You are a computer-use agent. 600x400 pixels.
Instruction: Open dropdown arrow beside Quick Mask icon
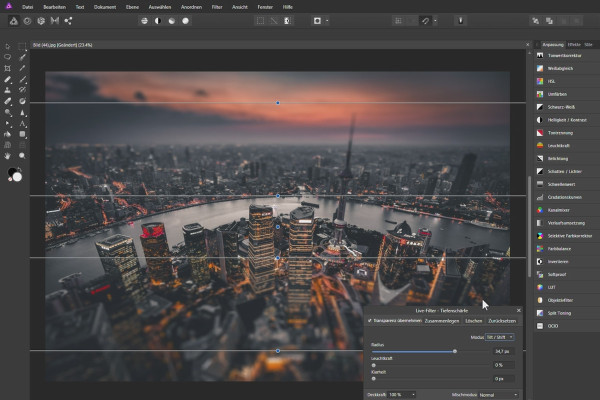(x=327, y=21)
